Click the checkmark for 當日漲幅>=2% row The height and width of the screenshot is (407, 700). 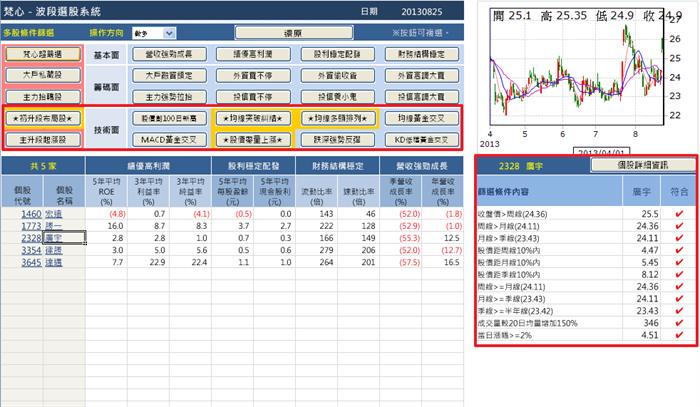tap(679, 335)
